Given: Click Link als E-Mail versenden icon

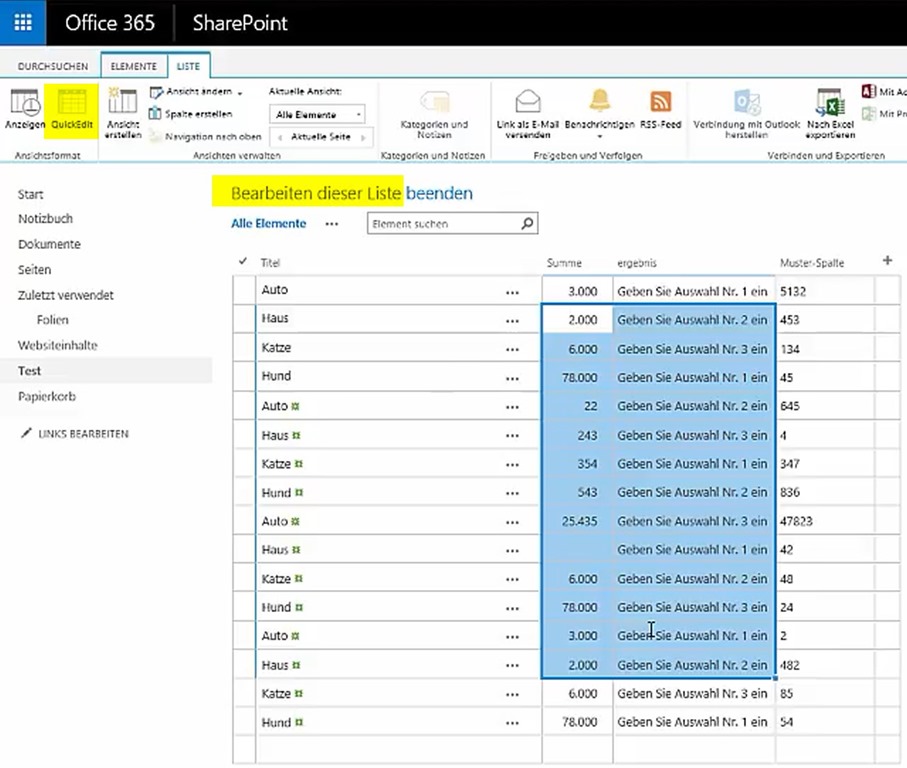Looking at the screenshot, I should 528,102.
